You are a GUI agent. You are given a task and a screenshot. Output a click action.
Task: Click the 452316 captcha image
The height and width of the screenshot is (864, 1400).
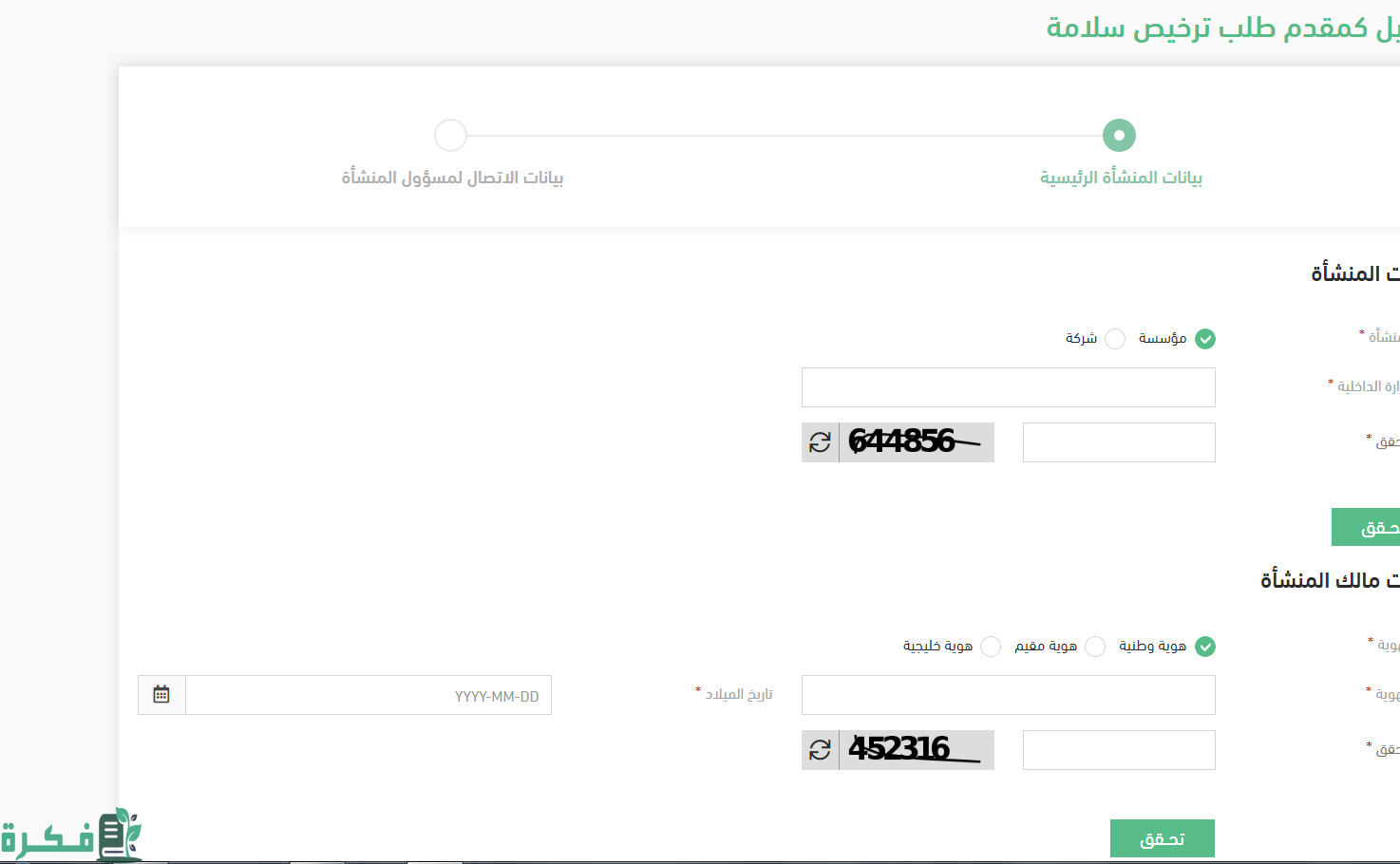tap(916, 750)
